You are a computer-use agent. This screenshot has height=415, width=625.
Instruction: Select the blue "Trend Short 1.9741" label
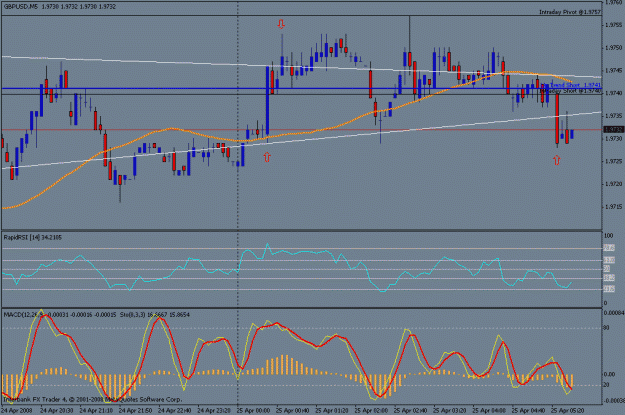576,85
